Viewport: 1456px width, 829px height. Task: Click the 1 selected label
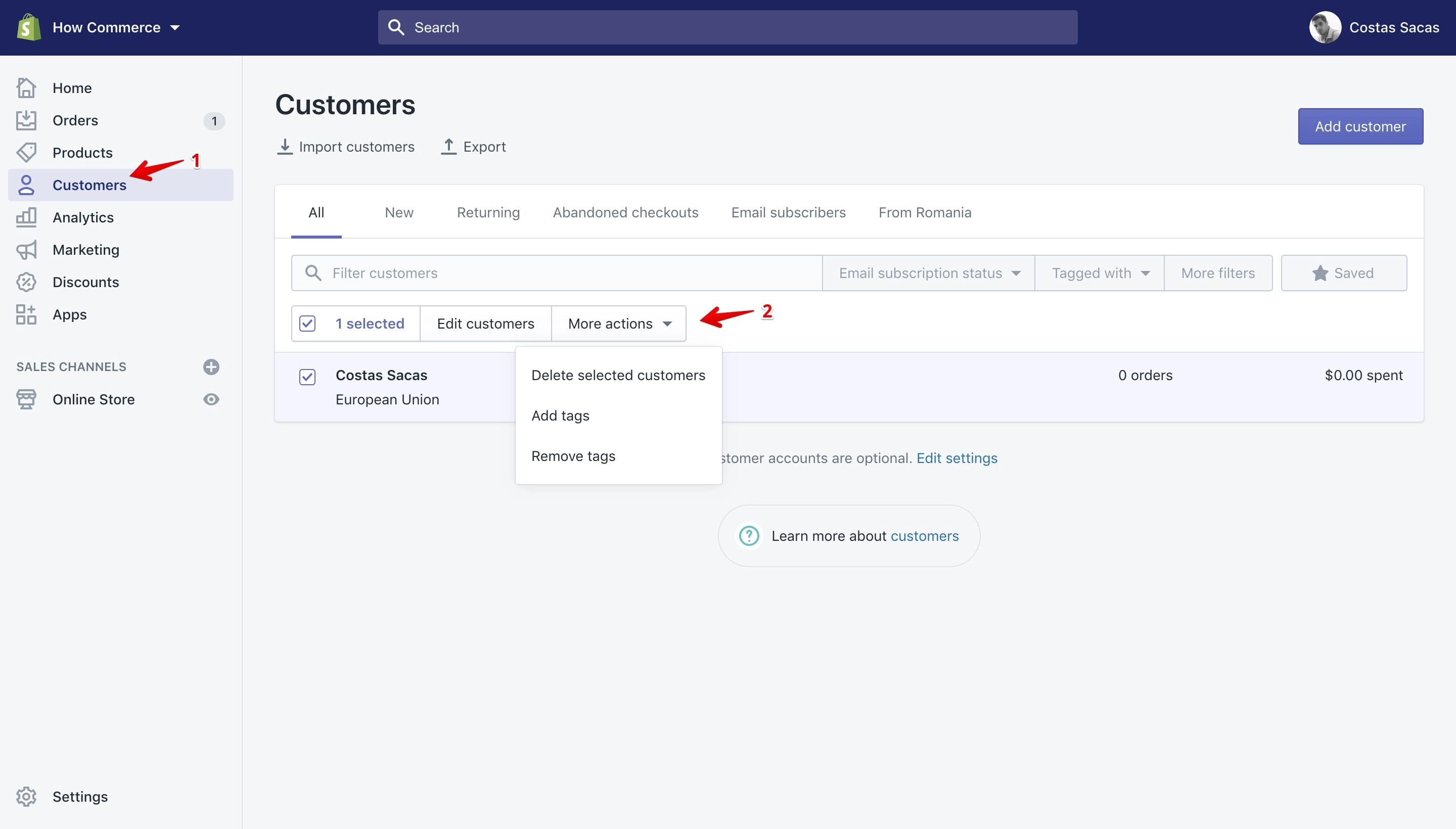coord(370,324)
